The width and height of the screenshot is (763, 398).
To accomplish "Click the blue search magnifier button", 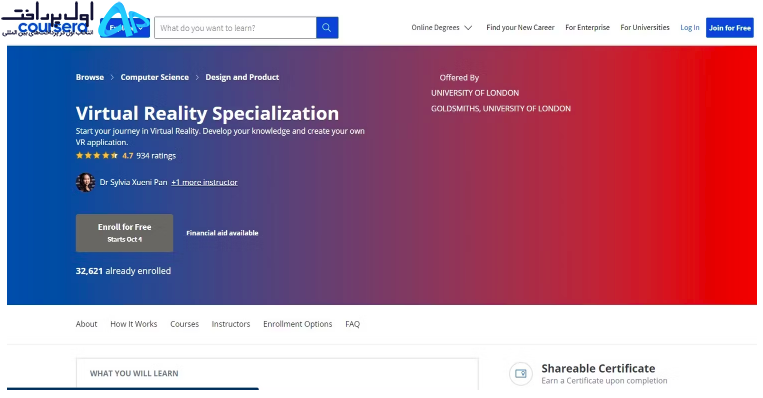I will tap(327, 28).
